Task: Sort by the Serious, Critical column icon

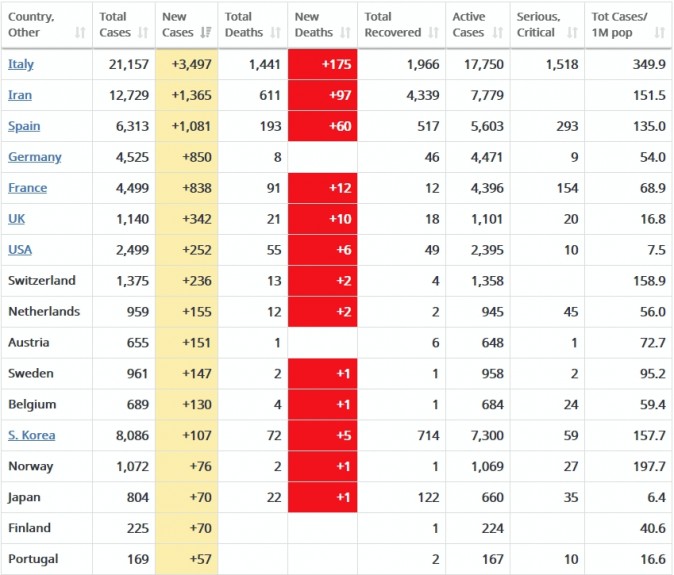Action: coord(572,33)
